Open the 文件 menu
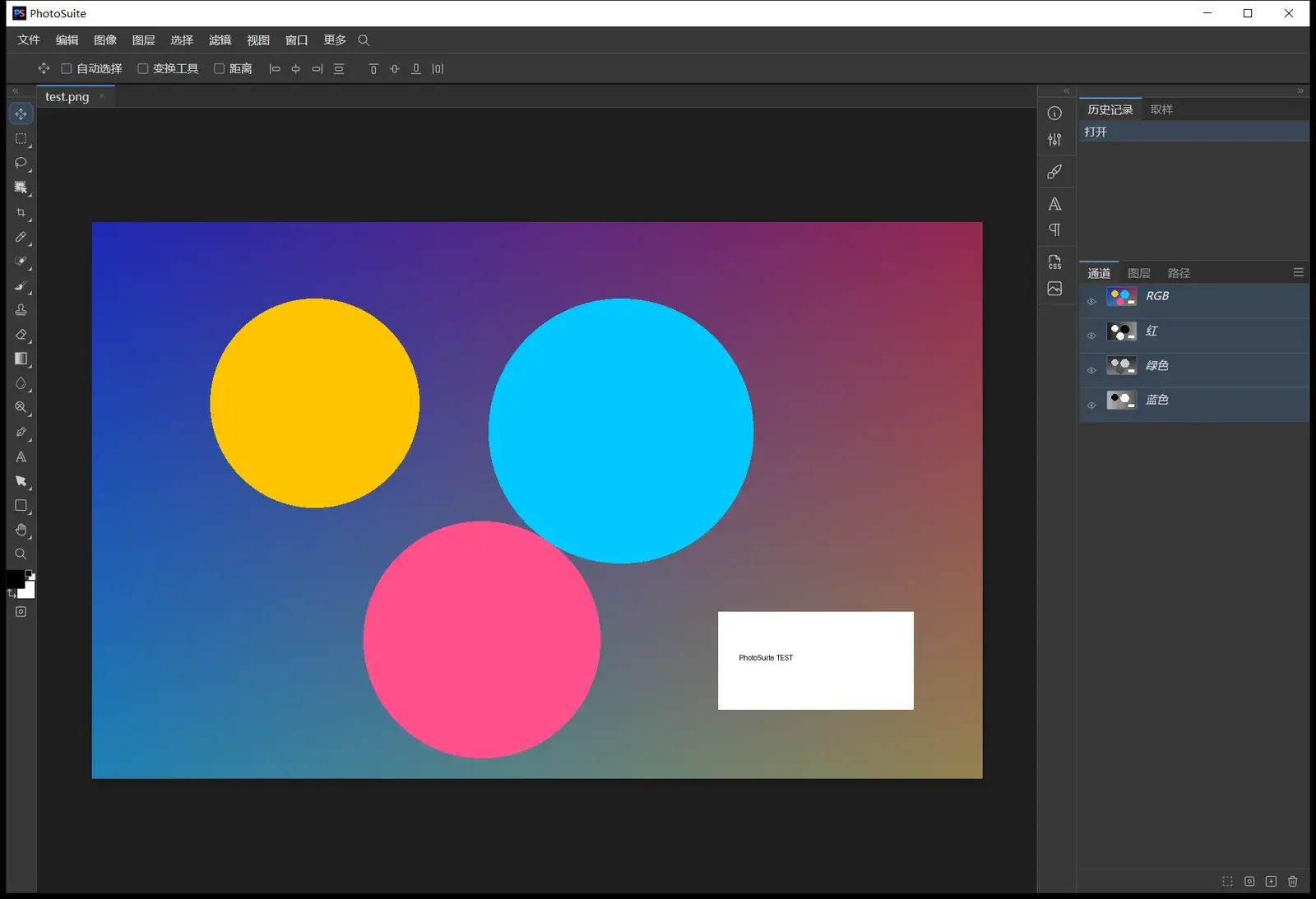The height and width of the screenshot is (899, 1316). point(29,40)
